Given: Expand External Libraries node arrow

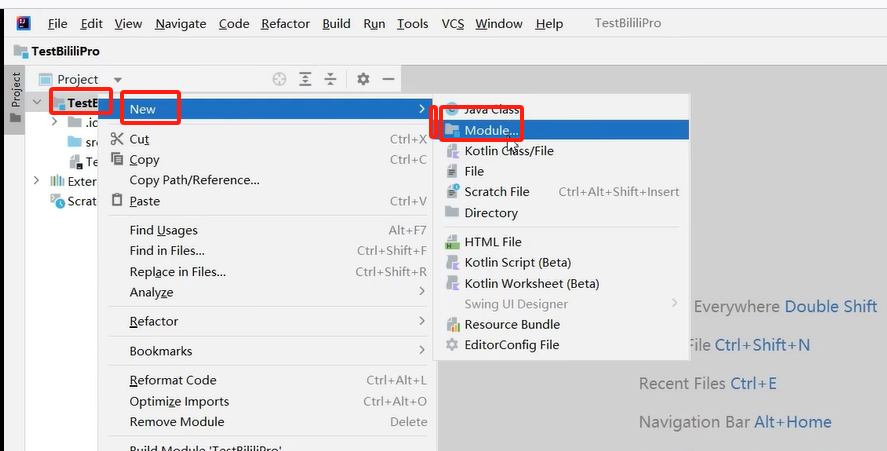Looking at the screenshot, I should pyautogui.click(x=37, y=181).
